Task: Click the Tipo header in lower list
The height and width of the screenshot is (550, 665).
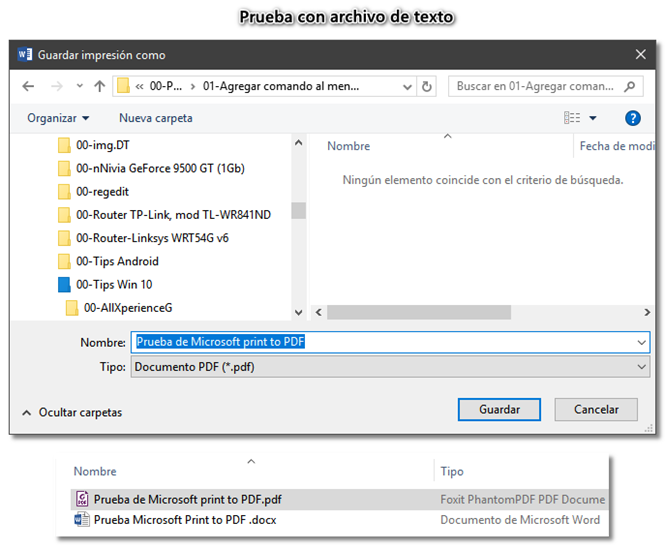Action: pyautogui.click(x=452, y=472)
